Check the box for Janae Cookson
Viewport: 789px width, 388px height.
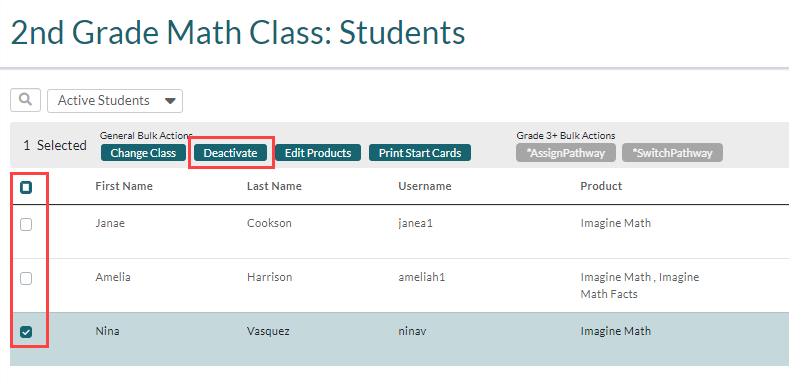click(x=26, y=224)
